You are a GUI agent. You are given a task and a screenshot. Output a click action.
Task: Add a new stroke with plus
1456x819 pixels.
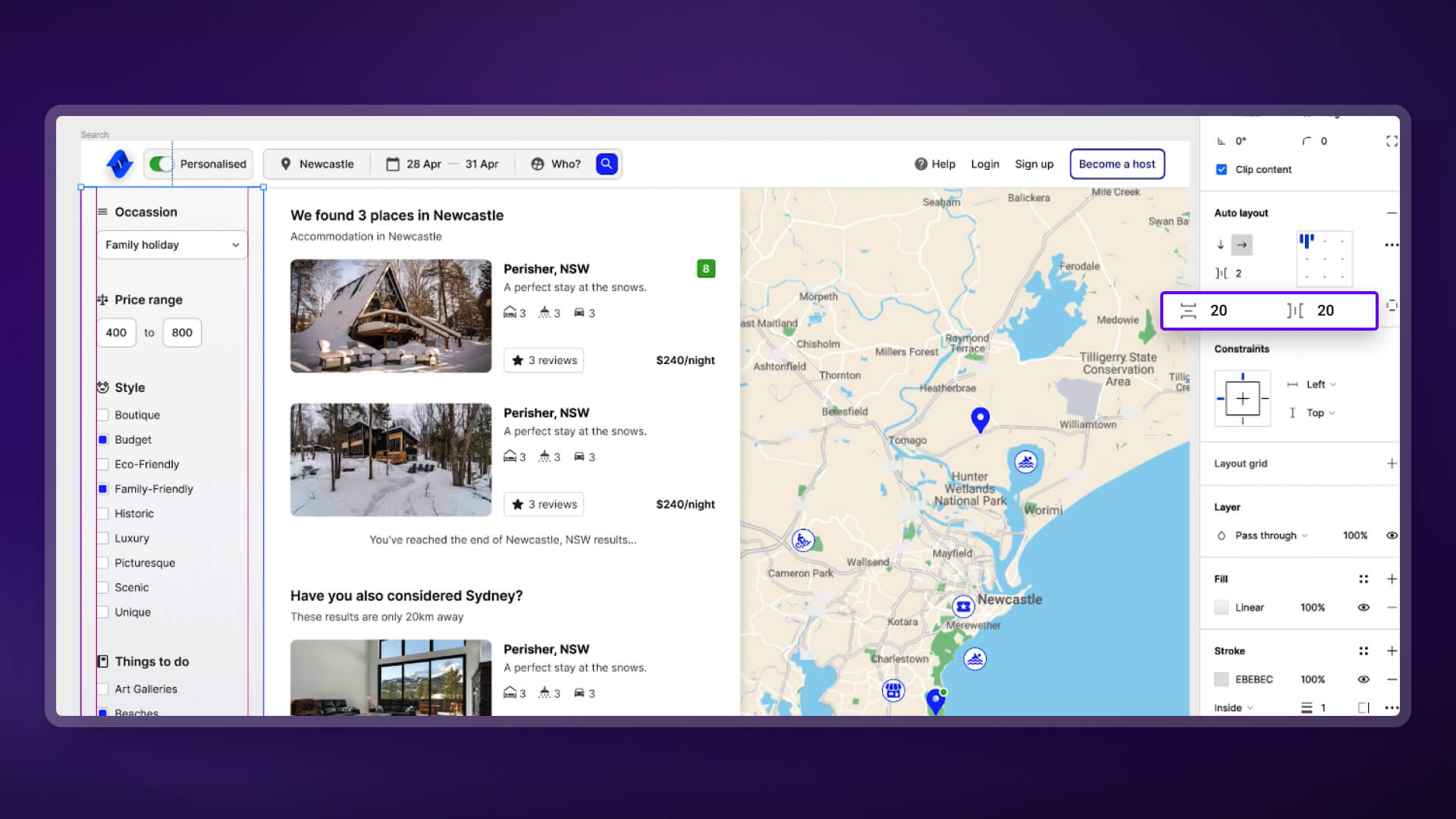[1392, 651]
